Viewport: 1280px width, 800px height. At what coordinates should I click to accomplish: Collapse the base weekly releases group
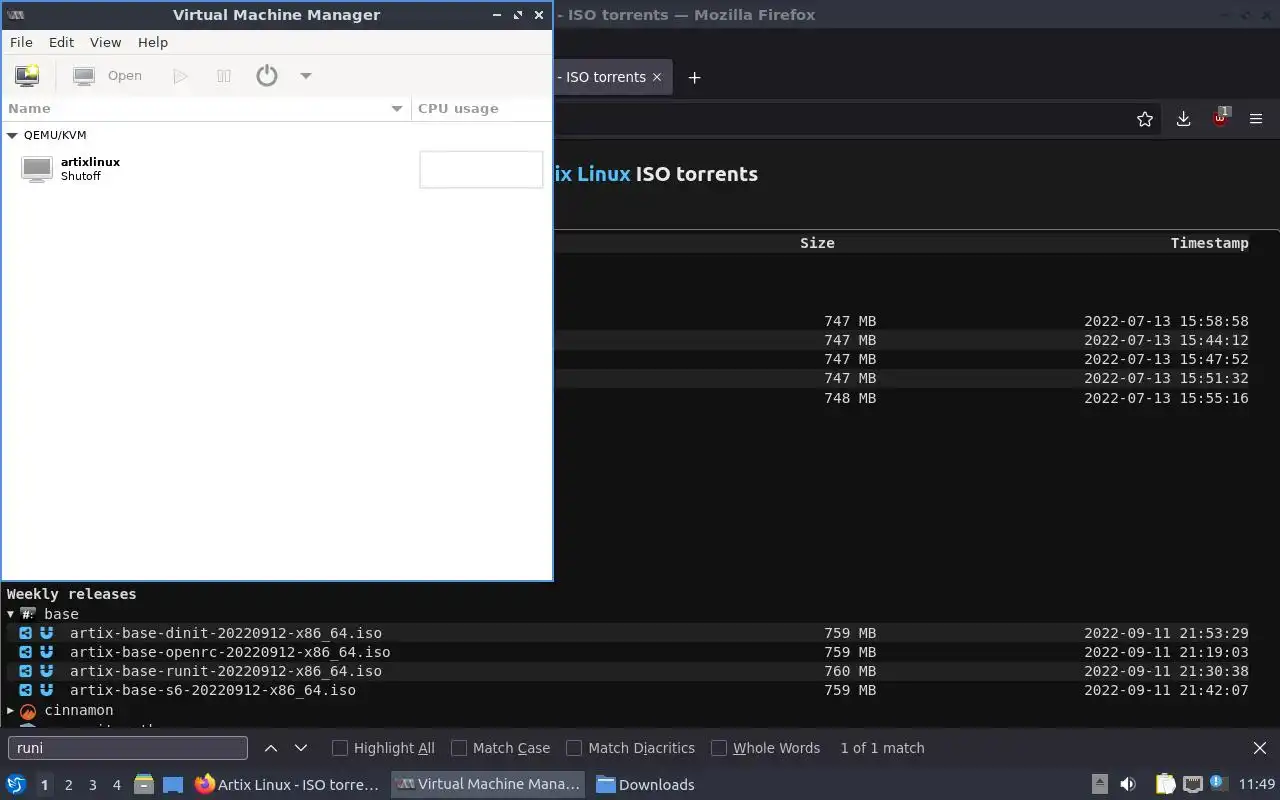[11, 614]
